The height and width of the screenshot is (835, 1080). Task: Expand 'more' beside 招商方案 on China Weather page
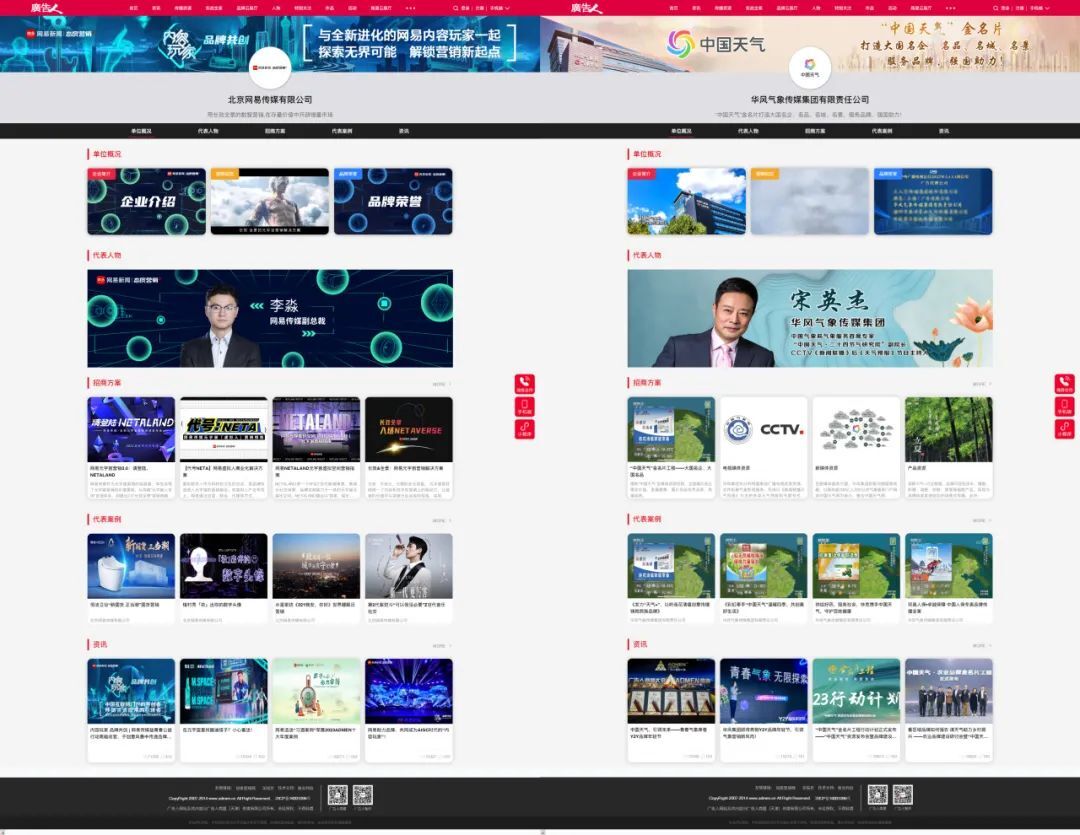click(x=982, y=384)
